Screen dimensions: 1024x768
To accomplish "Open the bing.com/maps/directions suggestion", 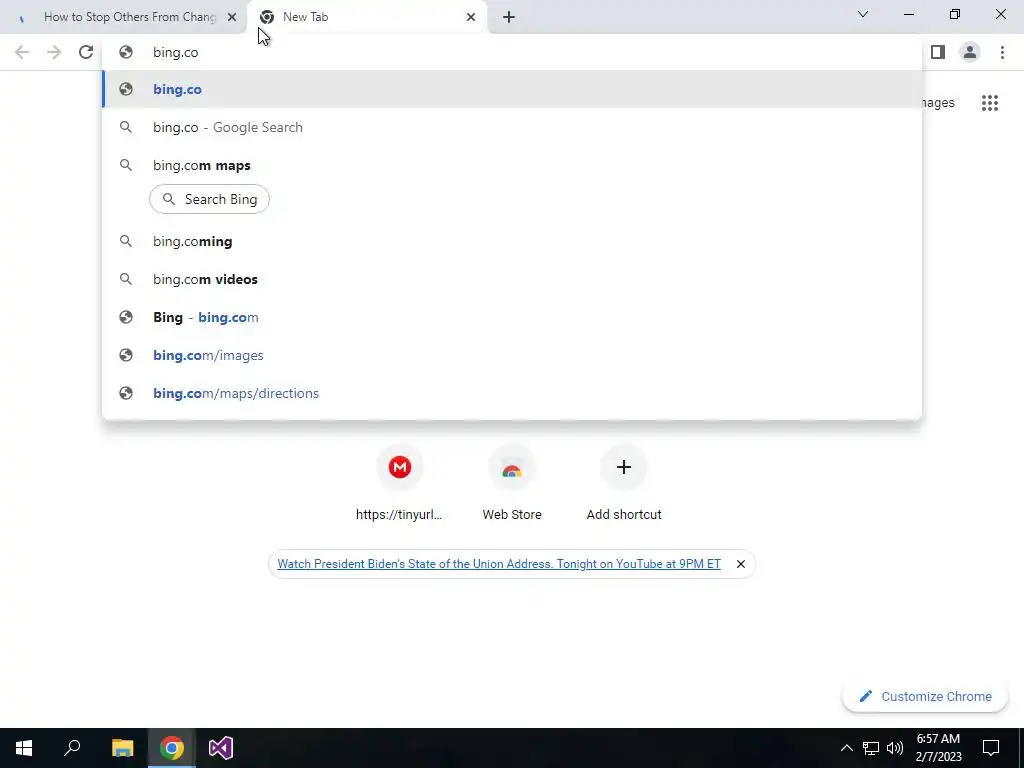I will coord(512,393).
